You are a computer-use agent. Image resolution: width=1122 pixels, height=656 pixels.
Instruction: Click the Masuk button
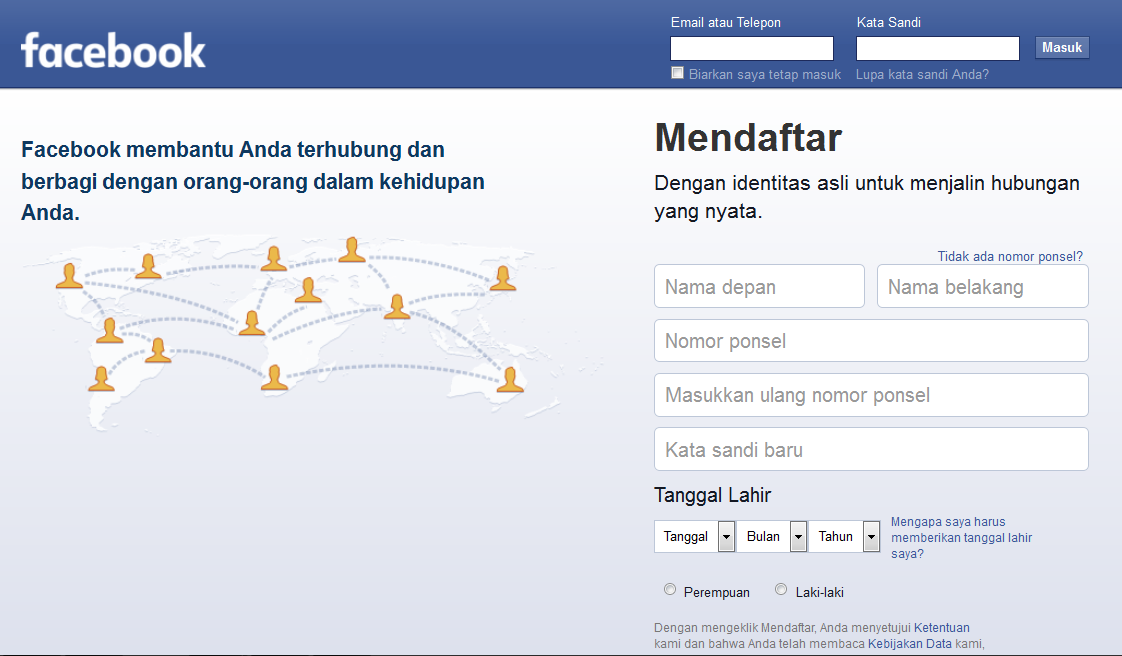(x=1062, y=47)
